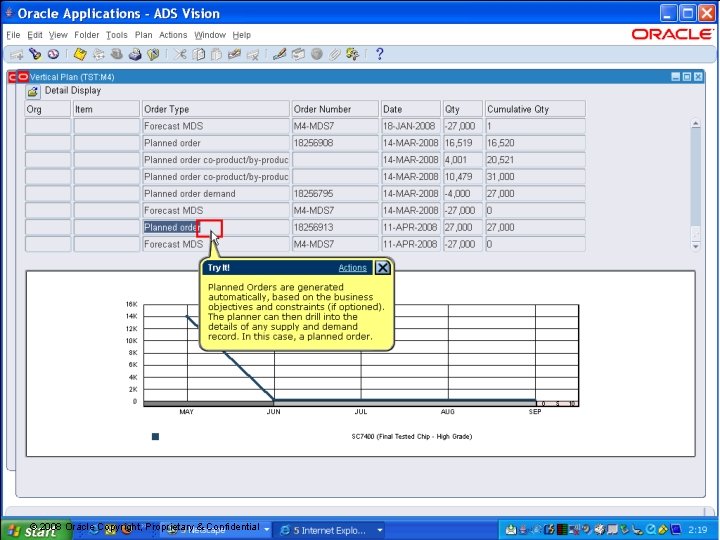Open Attachments with the paperclip icon
This screenshot has height=540, width=720.
pos(336,55)
